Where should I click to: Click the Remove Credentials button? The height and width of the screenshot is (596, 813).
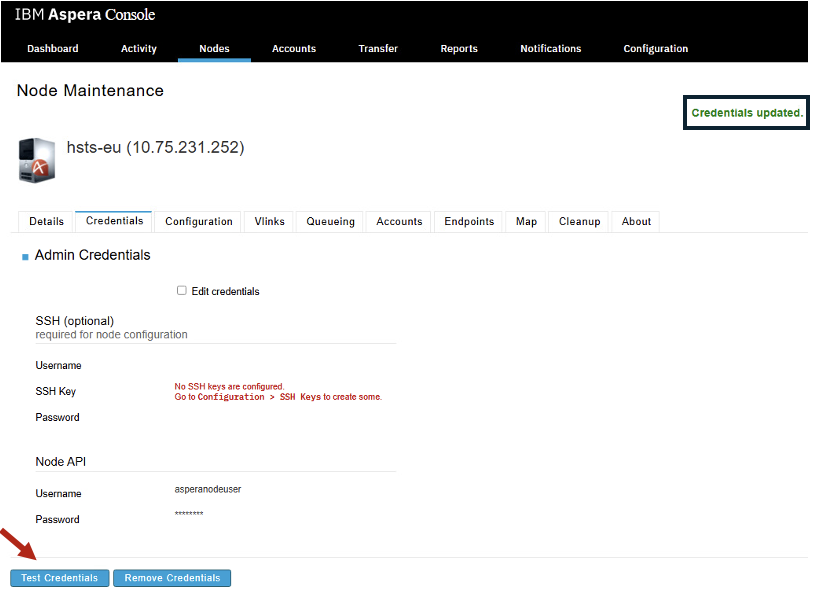172,578
